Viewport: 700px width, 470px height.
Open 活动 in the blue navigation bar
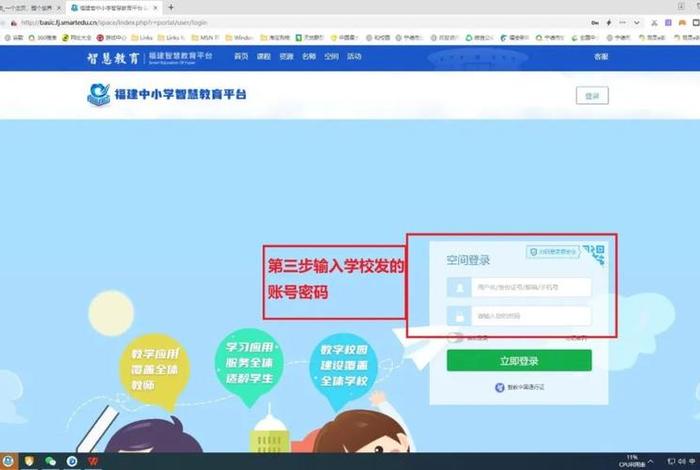click(x=354, y=57)
